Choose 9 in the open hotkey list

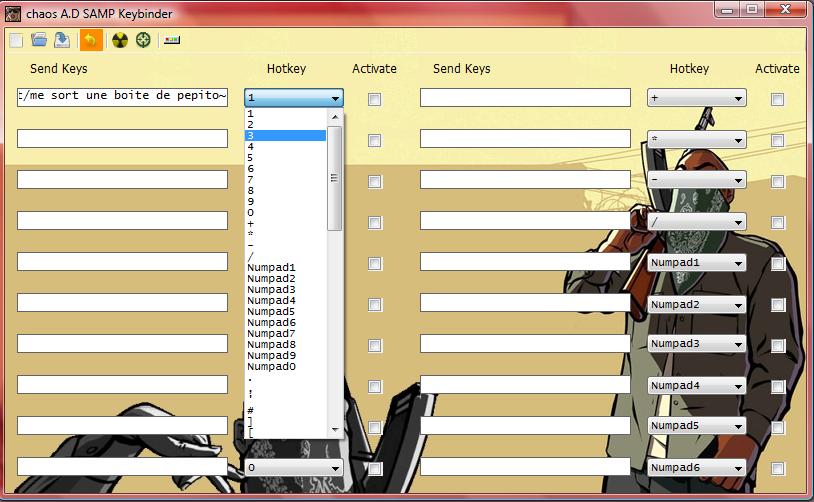click(286, 201)
